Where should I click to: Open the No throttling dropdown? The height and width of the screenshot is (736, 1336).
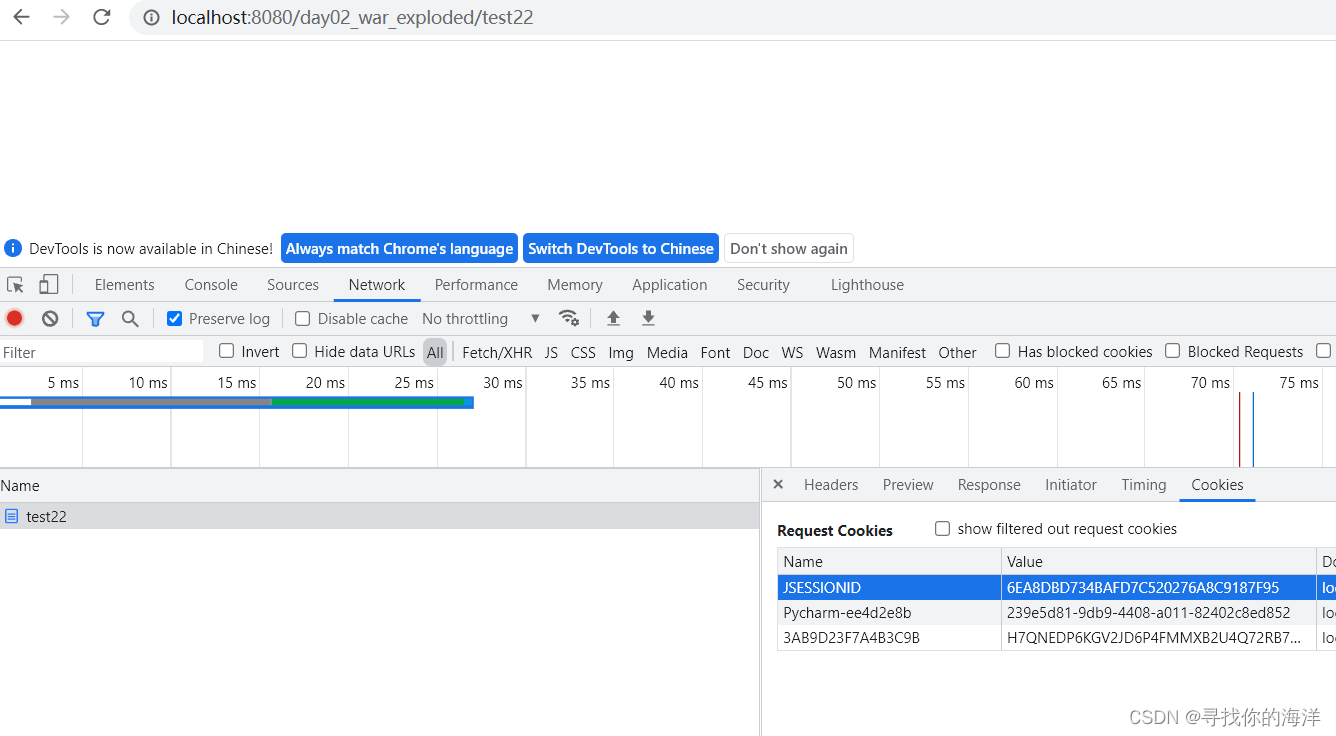click(481, 319)
